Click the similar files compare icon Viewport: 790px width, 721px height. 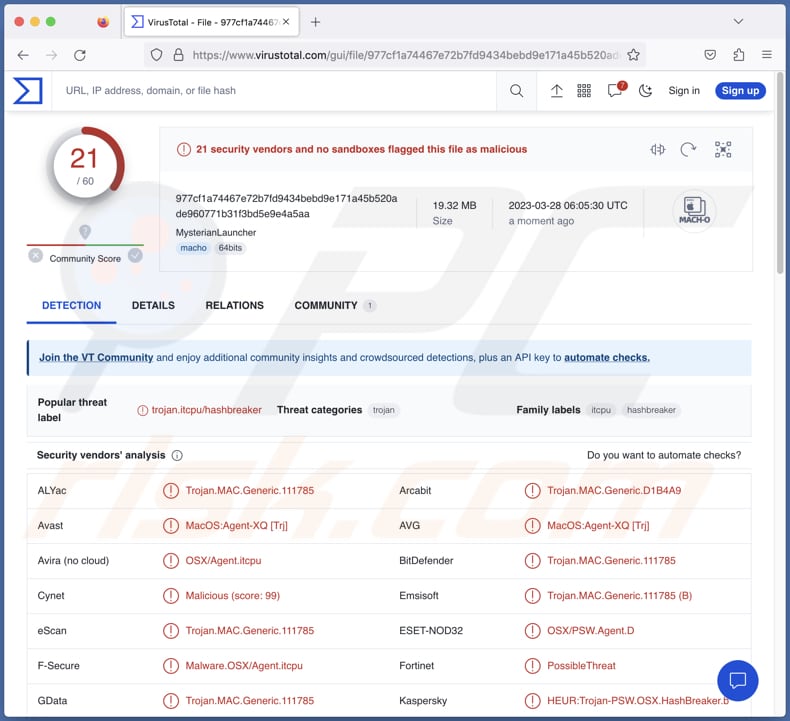(657, 149)
